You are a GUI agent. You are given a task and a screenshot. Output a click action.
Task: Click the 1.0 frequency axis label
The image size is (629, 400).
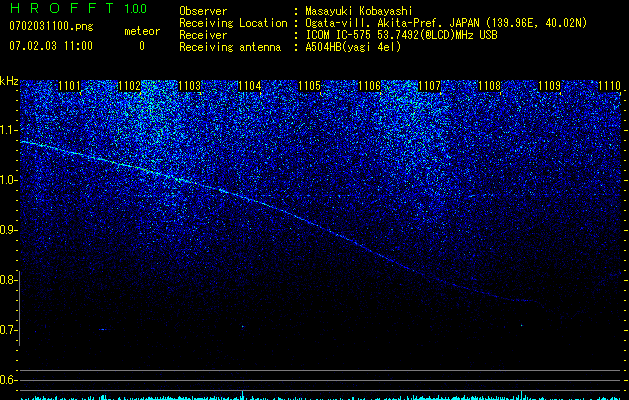click(9, 180)
